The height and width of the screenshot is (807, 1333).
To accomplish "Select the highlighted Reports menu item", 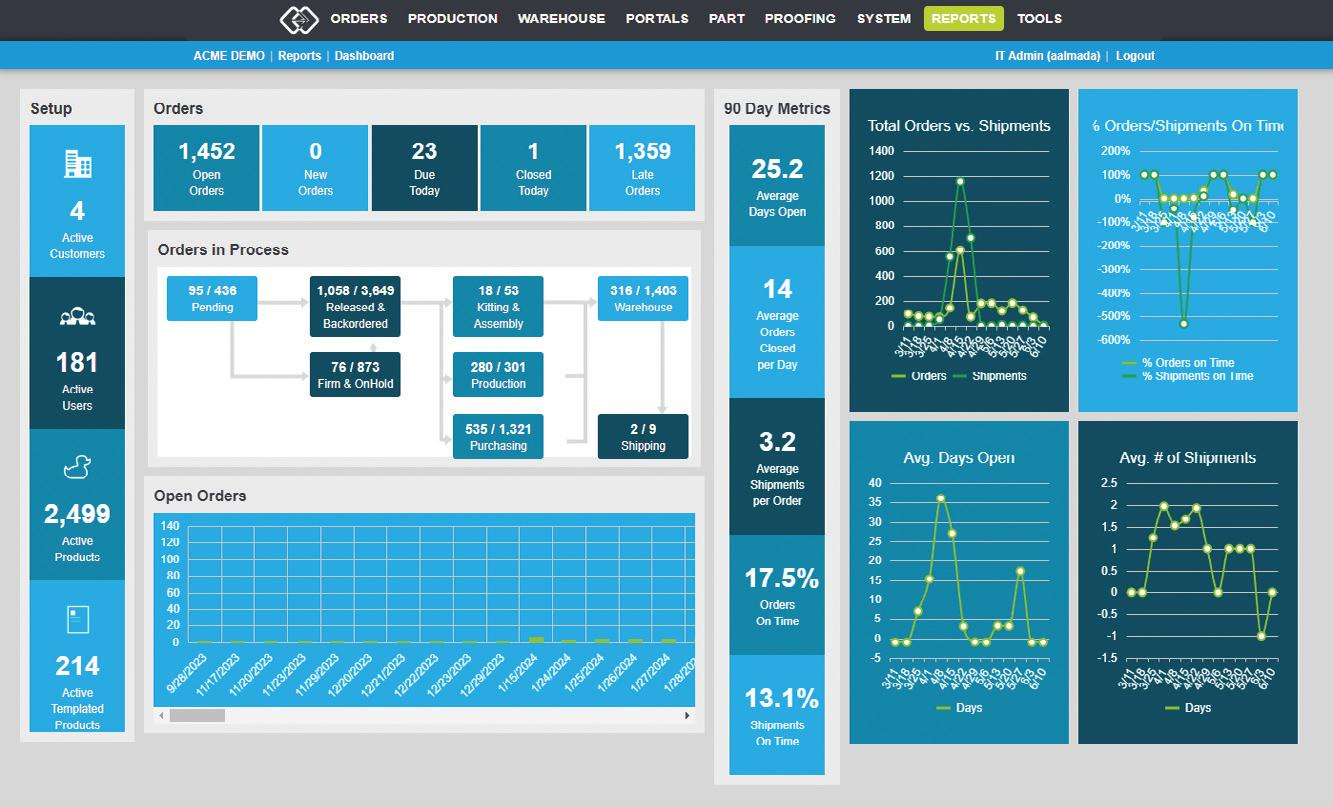I will pos(963,18).
